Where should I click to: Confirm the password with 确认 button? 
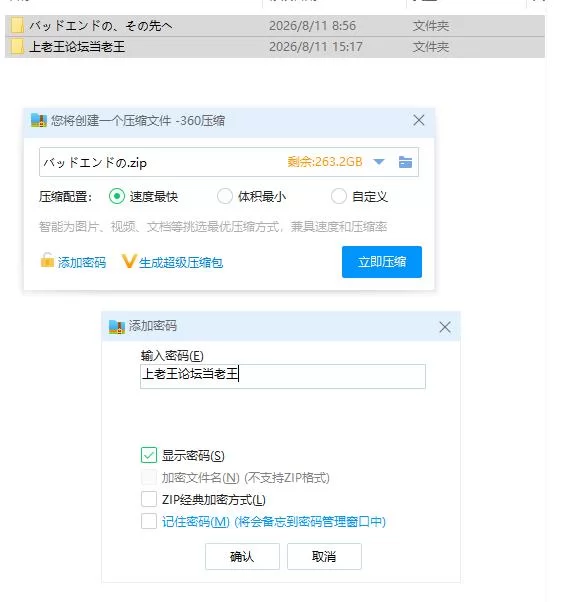(242, 556)
